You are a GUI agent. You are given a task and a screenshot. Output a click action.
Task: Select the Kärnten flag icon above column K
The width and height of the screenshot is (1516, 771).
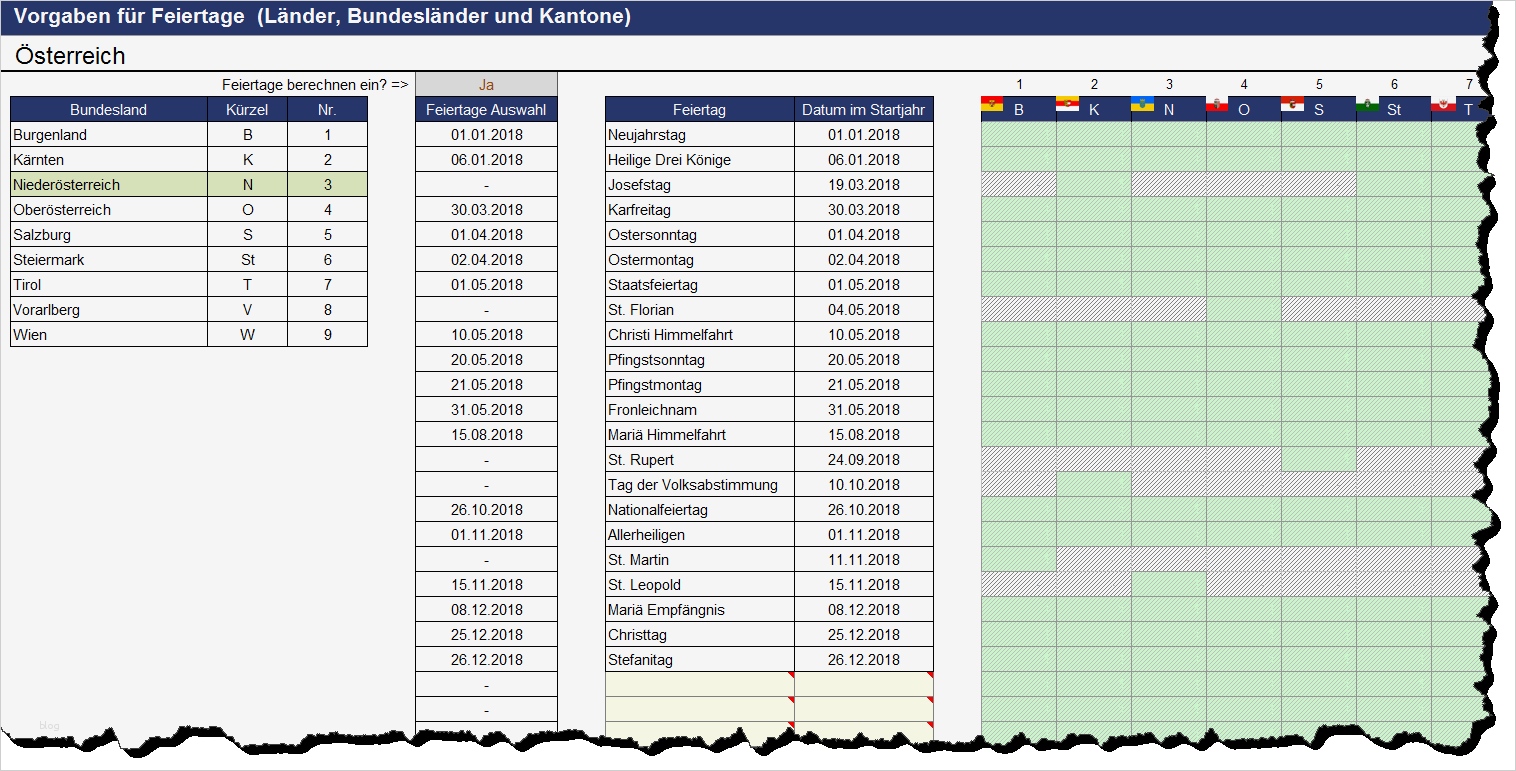tap(1065, 102)
